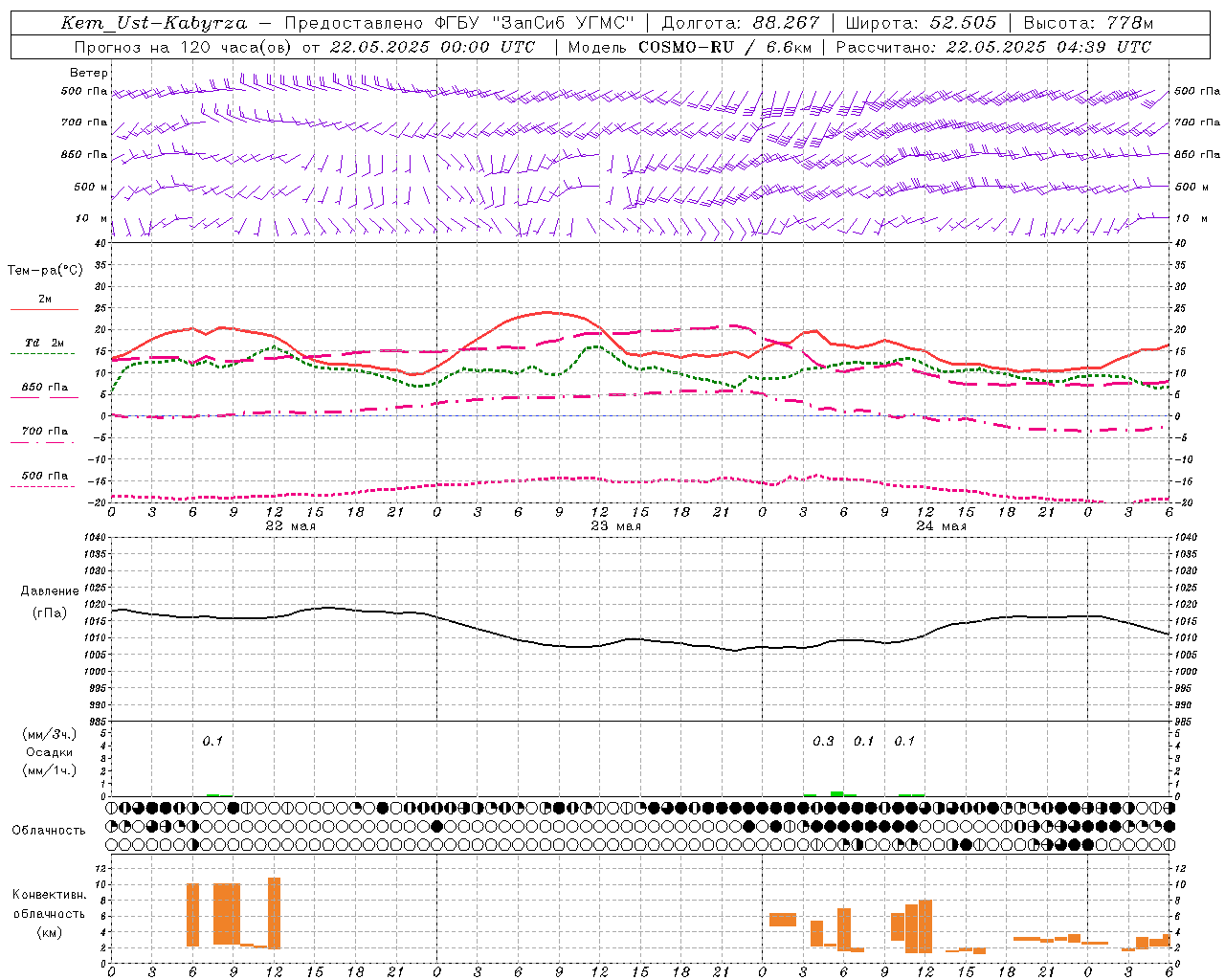Click the solid line sample under "2м" legend
Screen dimensions: 1225x980
pos(44,309)
